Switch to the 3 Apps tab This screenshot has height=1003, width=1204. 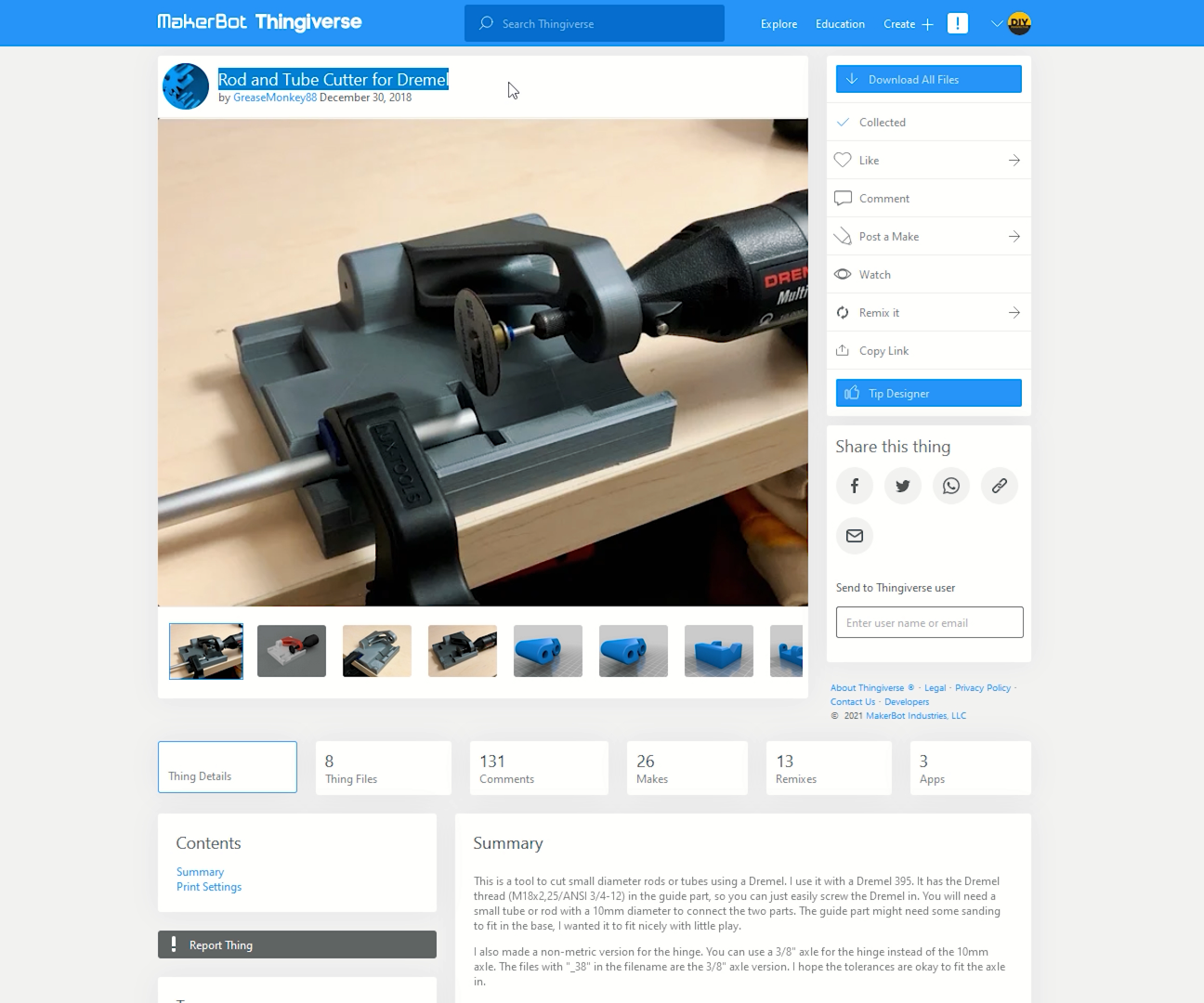click(971, 768)
